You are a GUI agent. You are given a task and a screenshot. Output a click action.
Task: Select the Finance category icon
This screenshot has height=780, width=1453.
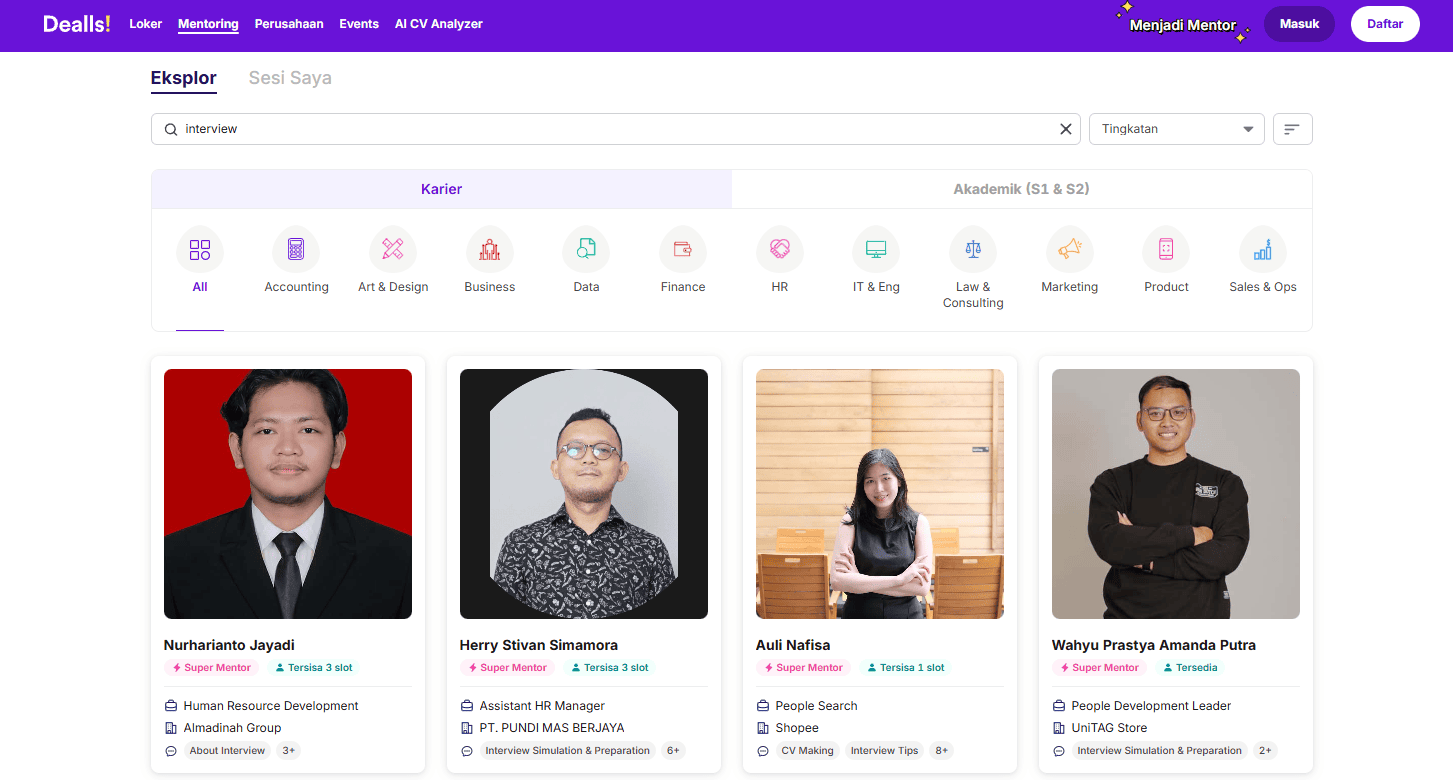(x=683, y=250)
